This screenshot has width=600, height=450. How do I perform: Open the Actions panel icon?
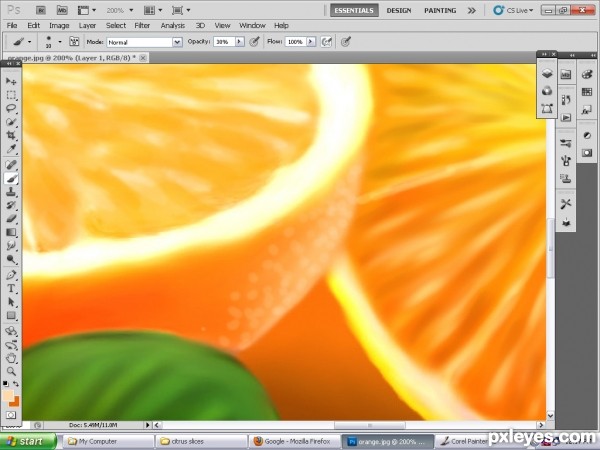[566, 117]
